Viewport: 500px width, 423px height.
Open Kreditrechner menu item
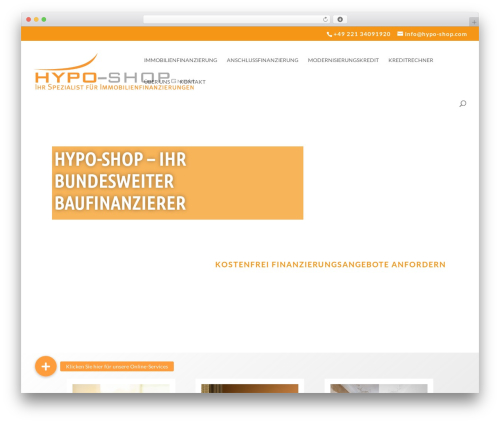tap(411, 60)
